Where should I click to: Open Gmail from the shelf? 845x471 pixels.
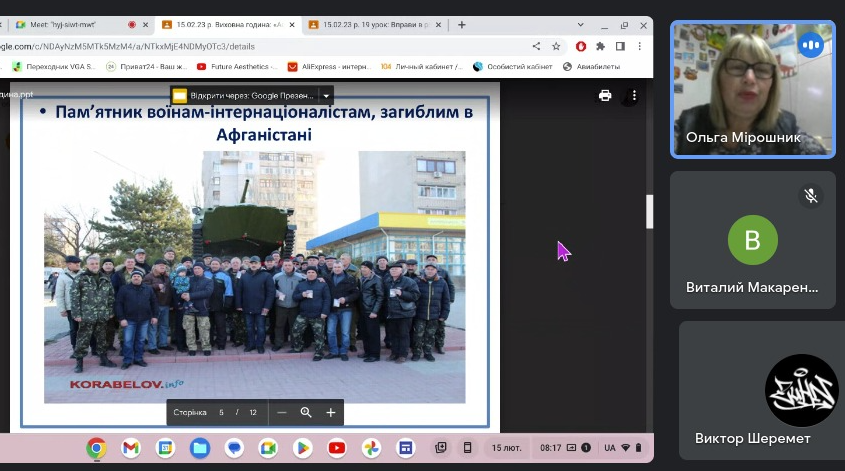[131, 448]
